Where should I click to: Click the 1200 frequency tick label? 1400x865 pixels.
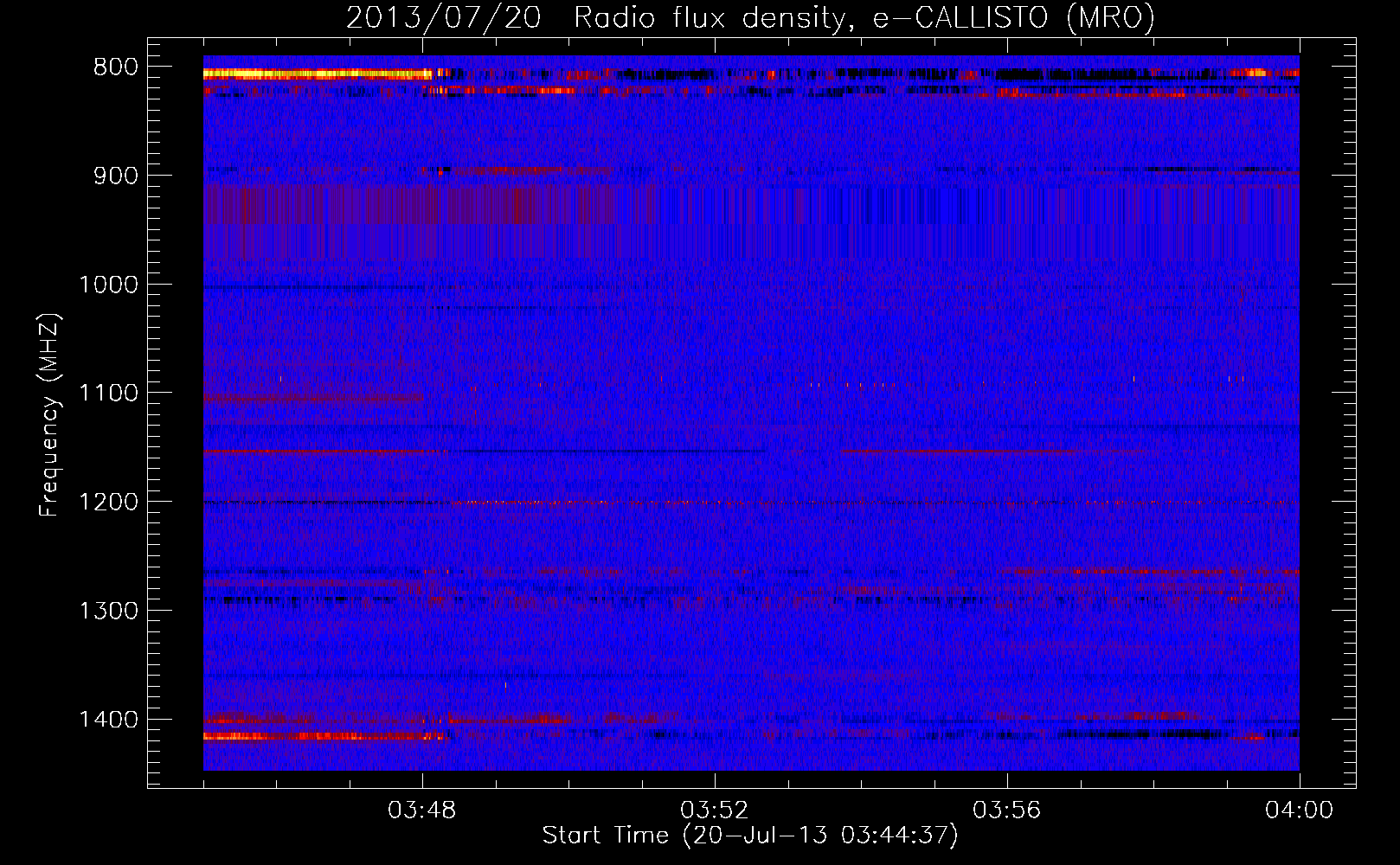click(108, 503)
